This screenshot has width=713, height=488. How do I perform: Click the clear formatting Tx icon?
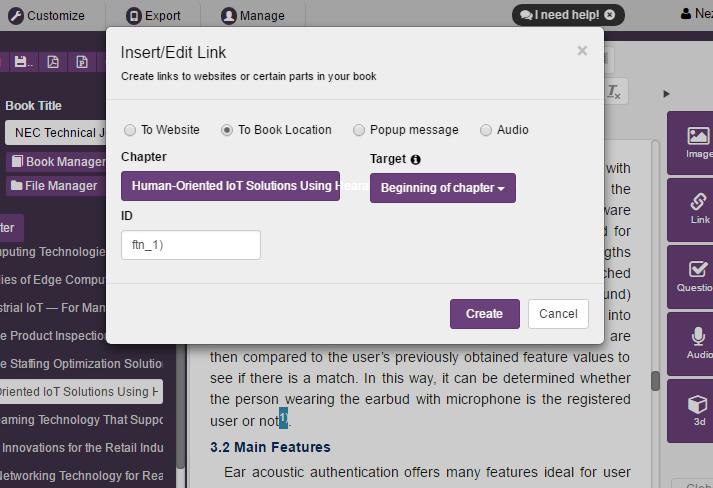(613, 91)
